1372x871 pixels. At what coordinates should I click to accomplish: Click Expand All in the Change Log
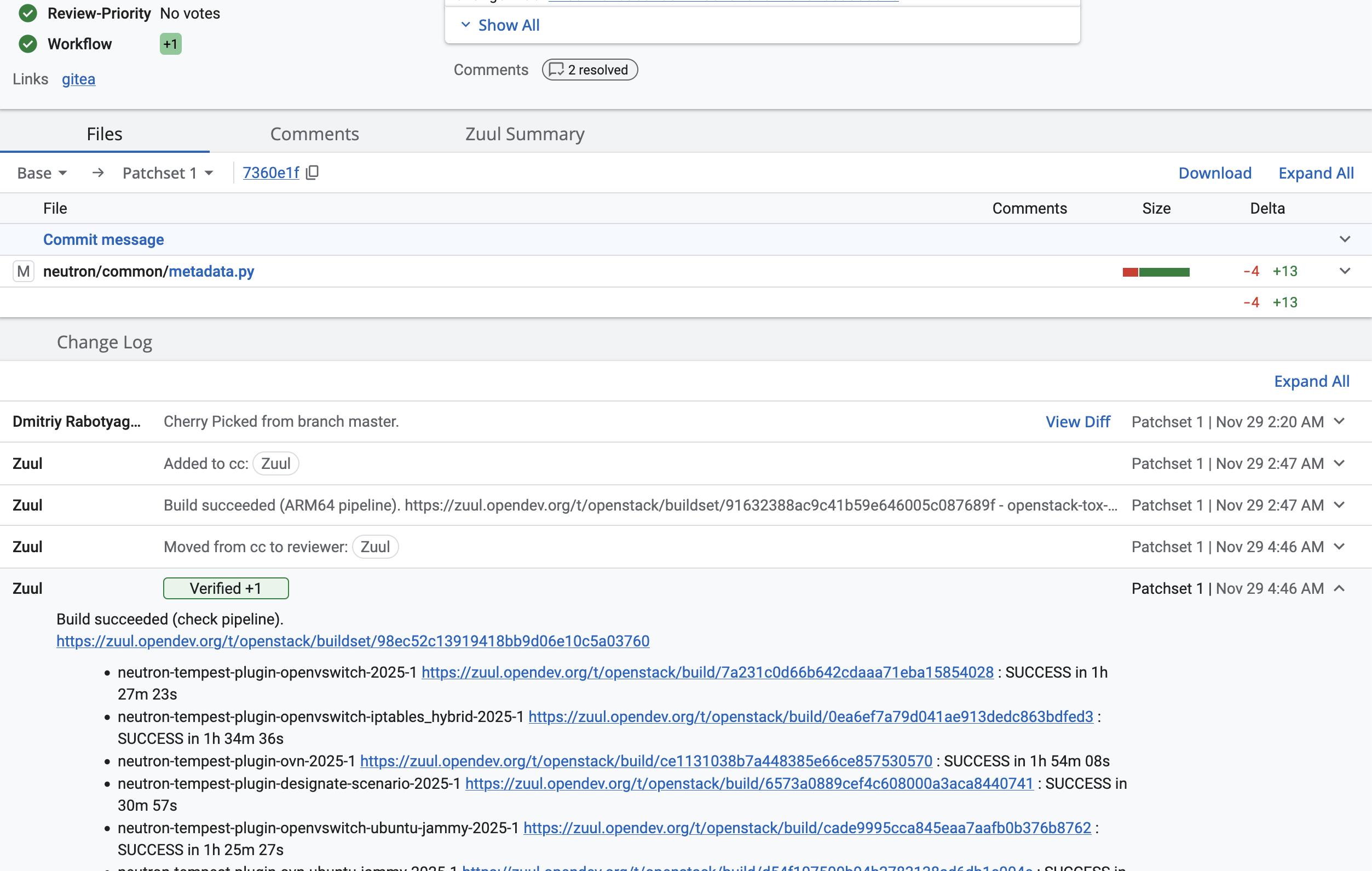coord(1312,381)
